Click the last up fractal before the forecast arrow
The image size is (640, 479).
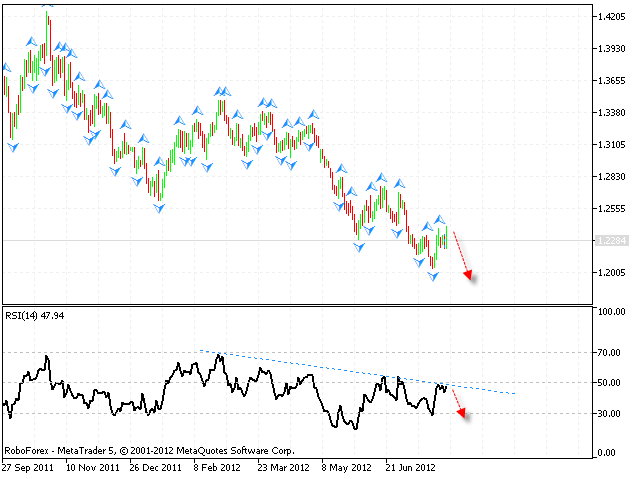[x=441, y=218]
